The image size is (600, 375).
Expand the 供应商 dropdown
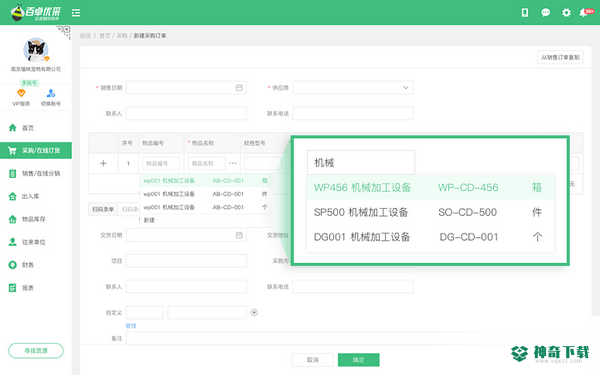coord(353,88)
